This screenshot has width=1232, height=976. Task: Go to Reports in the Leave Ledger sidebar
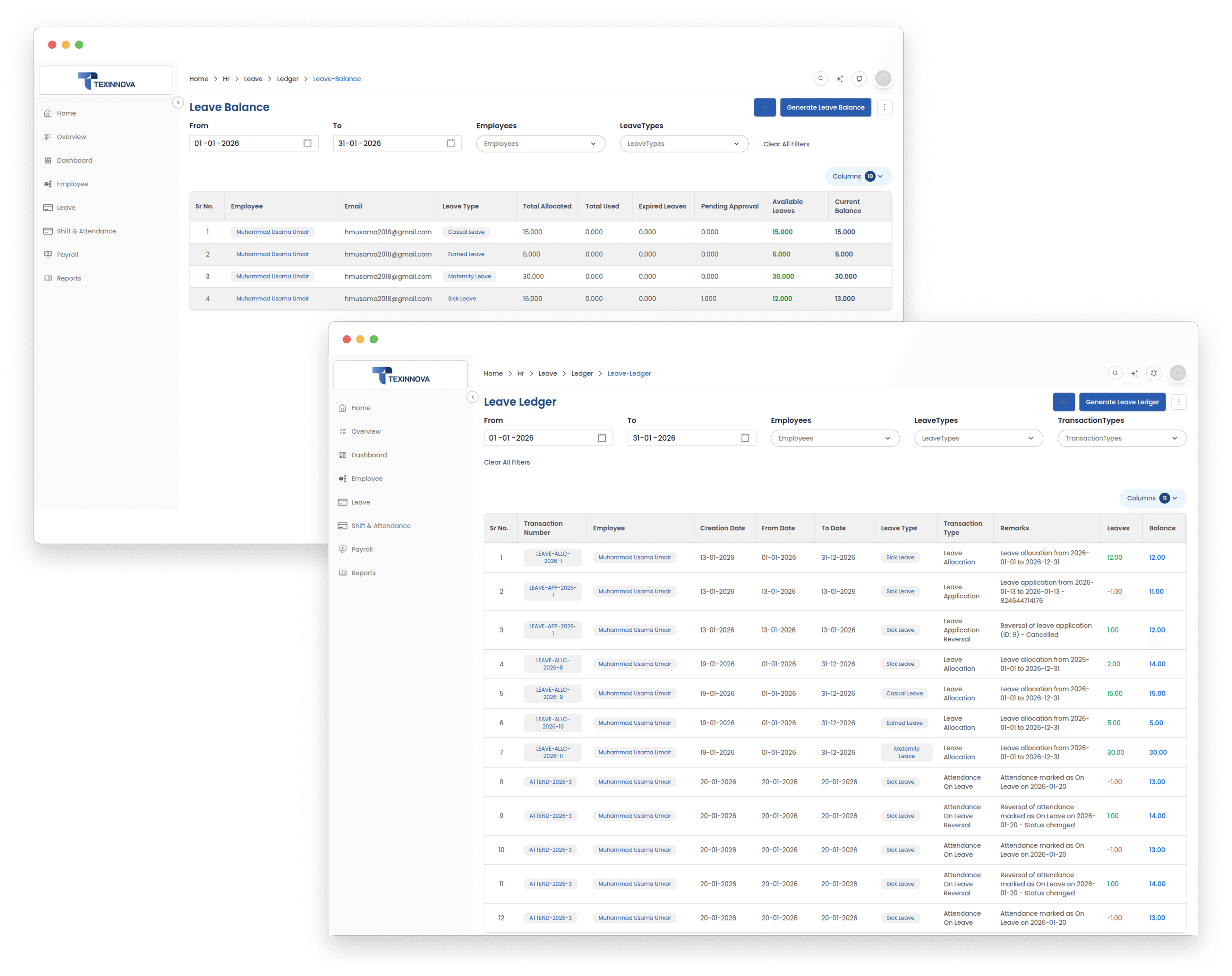[363, 573]
